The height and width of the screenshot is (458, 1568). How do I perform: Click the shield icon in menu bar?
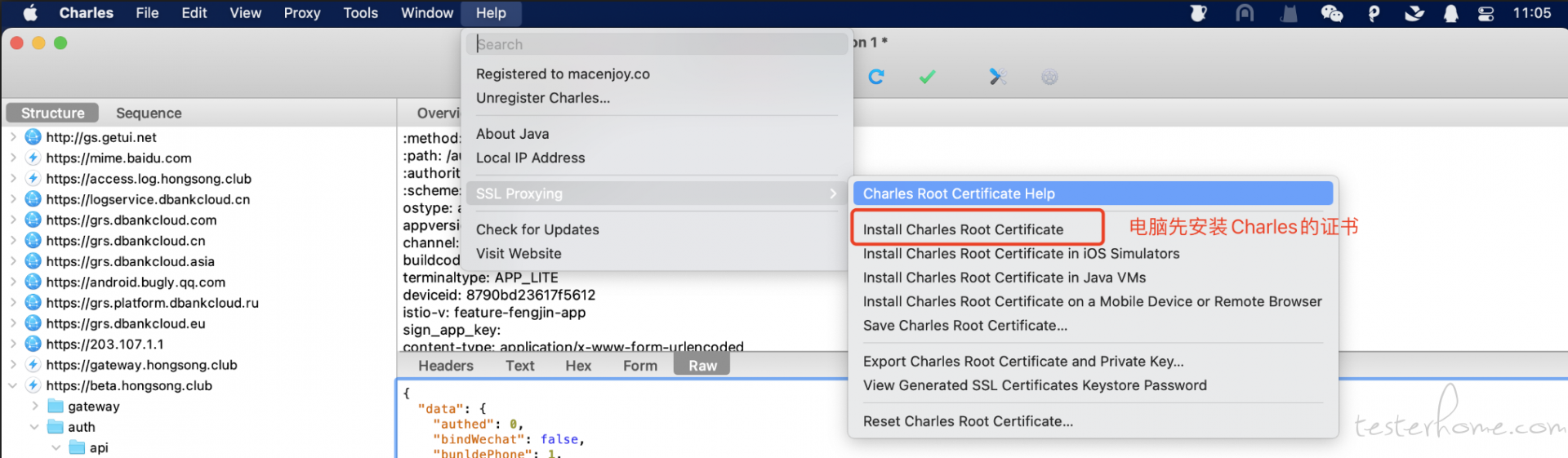[x=1199, y=13]
